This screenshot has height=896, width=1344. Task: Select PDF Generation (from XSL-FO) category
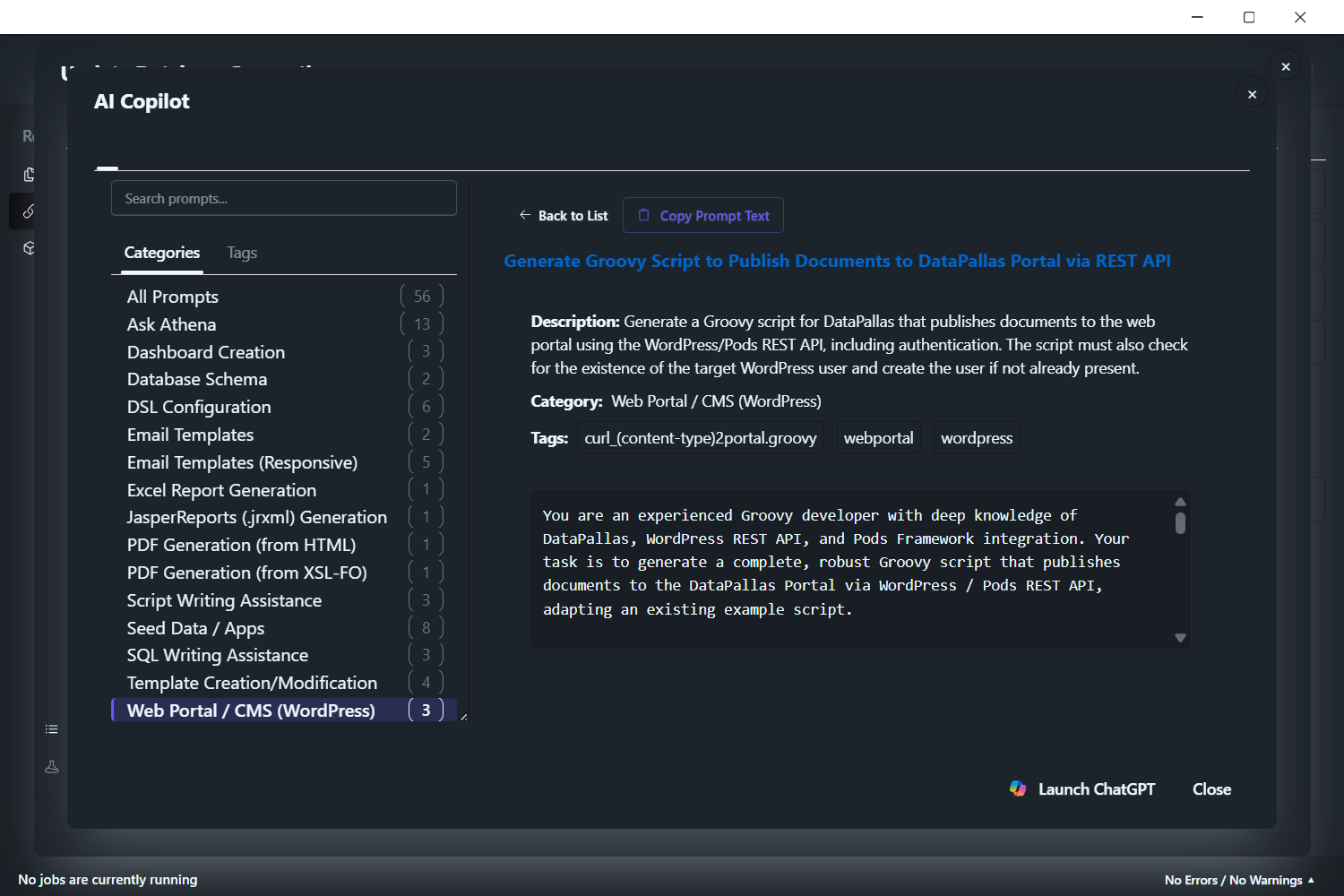click(x=284, y=573)
